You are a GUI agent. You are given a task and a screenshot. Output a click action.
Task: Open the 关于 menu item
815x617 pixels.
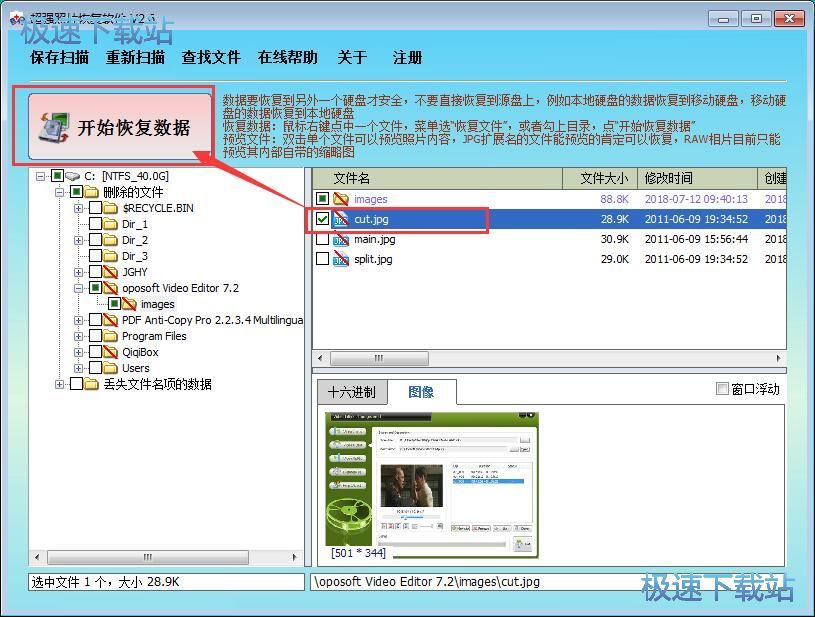(352, 57)
